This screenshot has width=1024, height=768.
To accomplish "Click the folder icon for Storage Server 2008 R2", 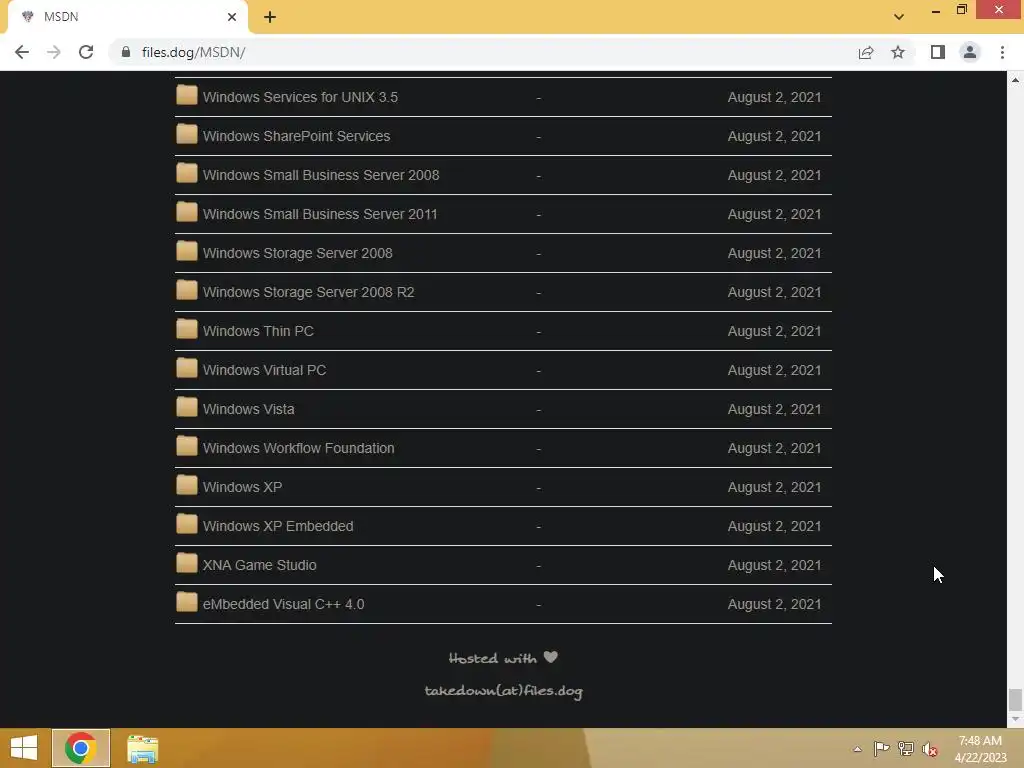I will (187, 291).
